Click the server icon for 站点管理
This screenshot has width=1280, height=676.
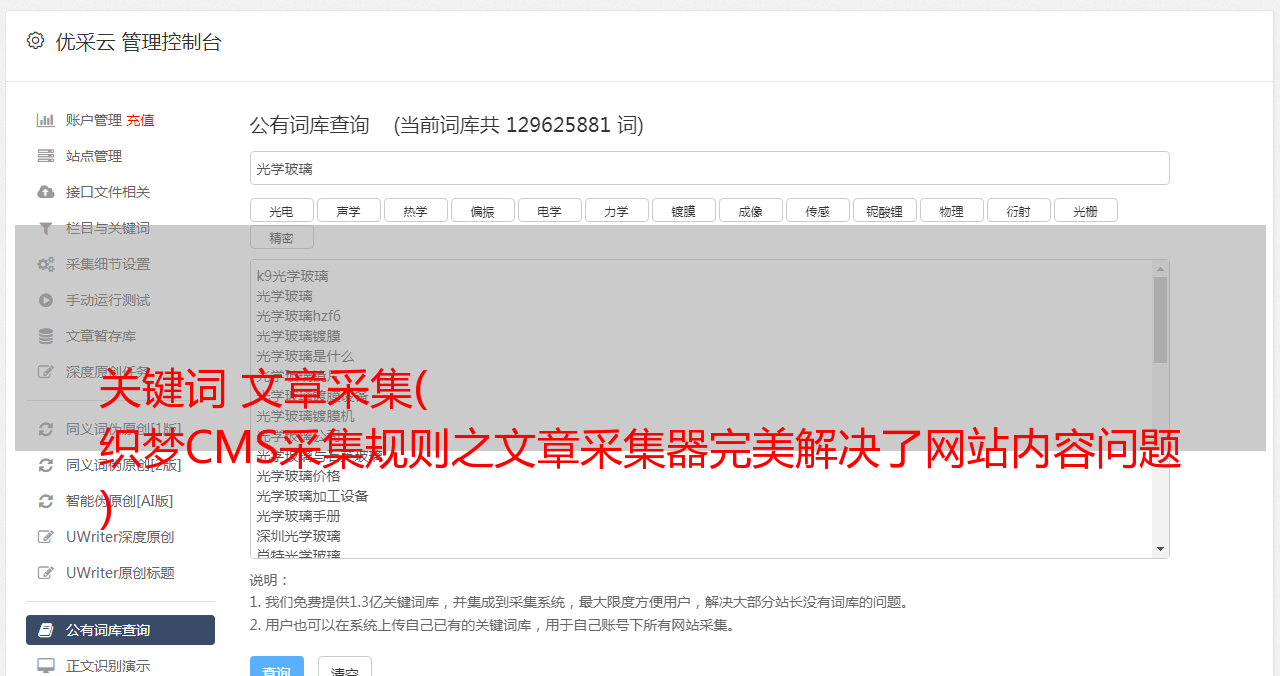46,156
